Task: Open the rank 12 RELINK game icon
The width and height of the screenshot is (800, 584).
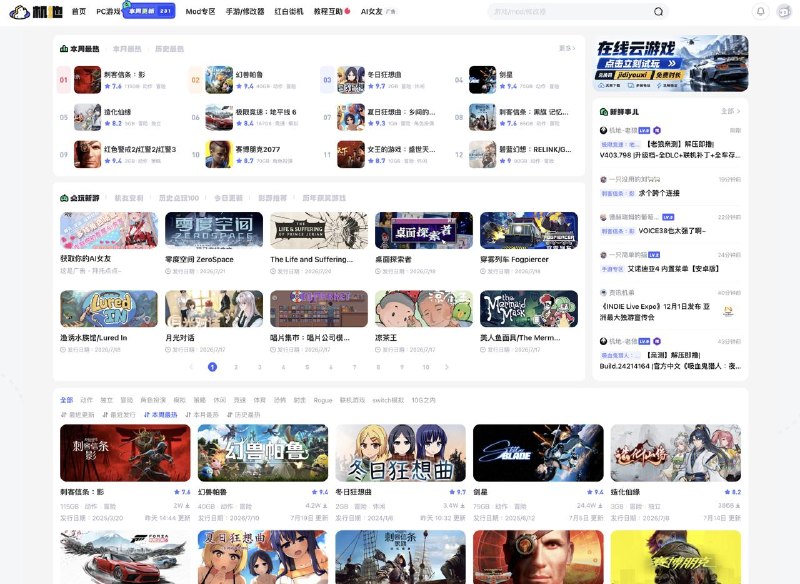Action: [x=482, y=154]
